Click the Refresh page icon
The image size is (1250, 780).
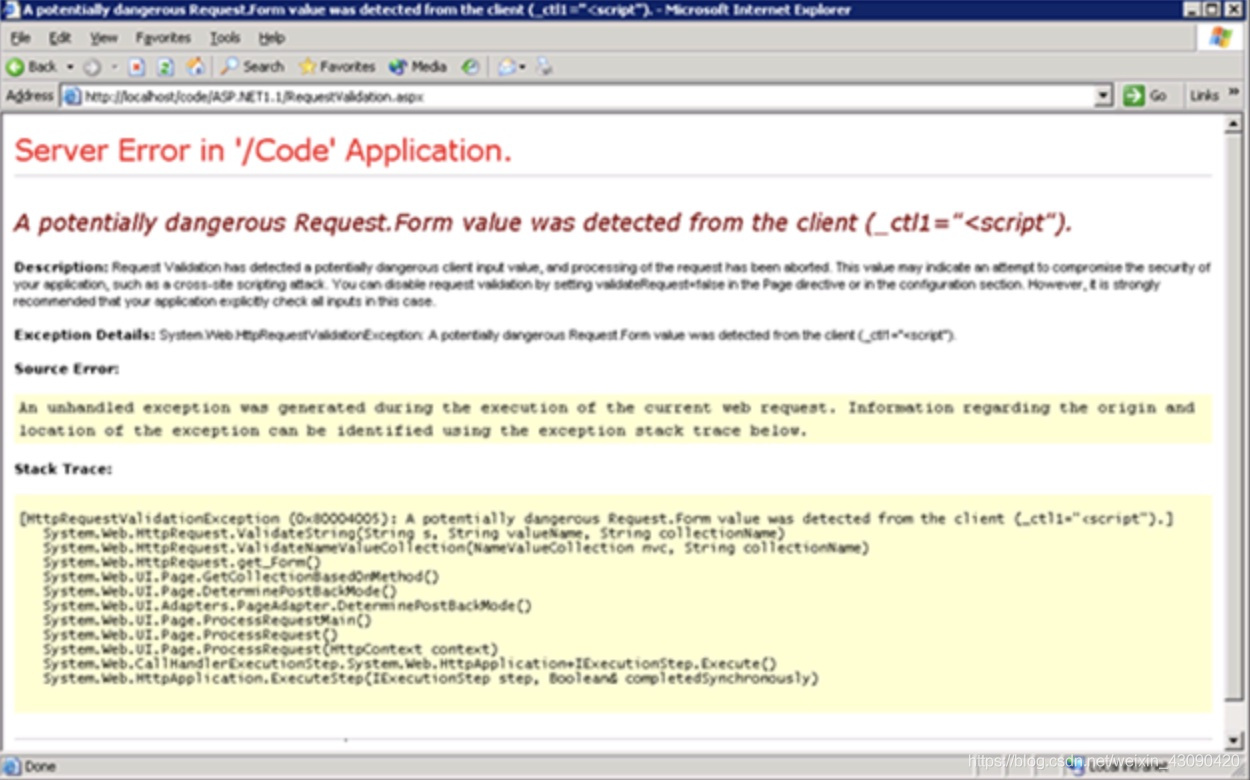click(164, 67)
